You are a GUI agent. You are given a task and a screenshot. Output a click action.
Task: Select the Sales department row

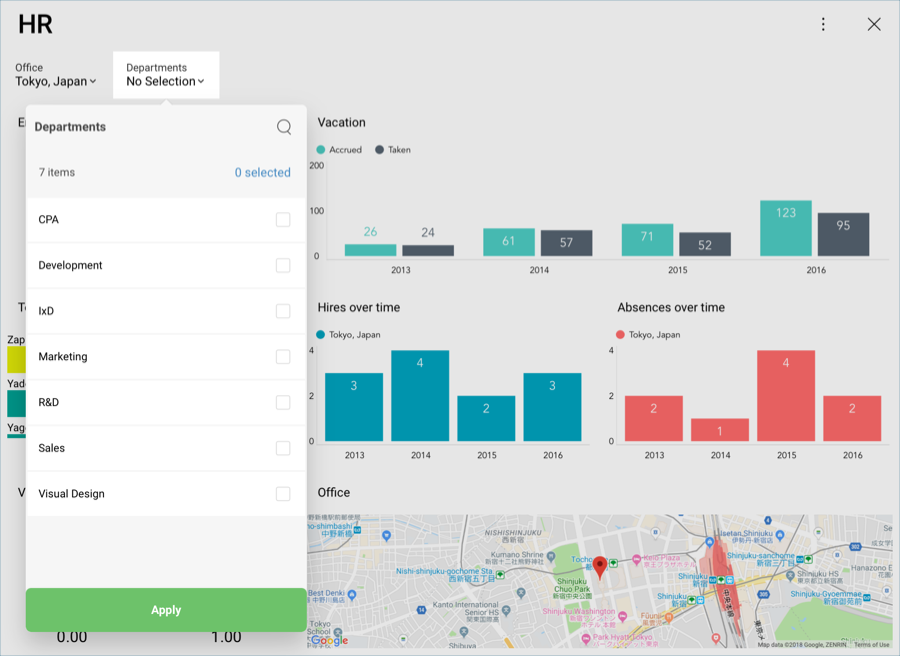coord(52,448)
